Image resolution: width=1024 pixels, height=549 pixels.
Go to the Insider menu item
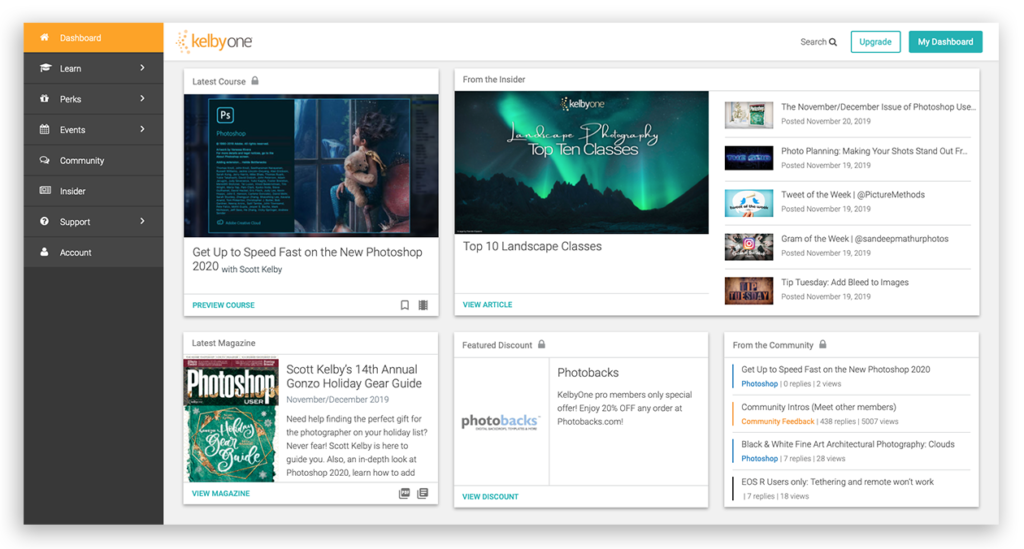(93, 191)
